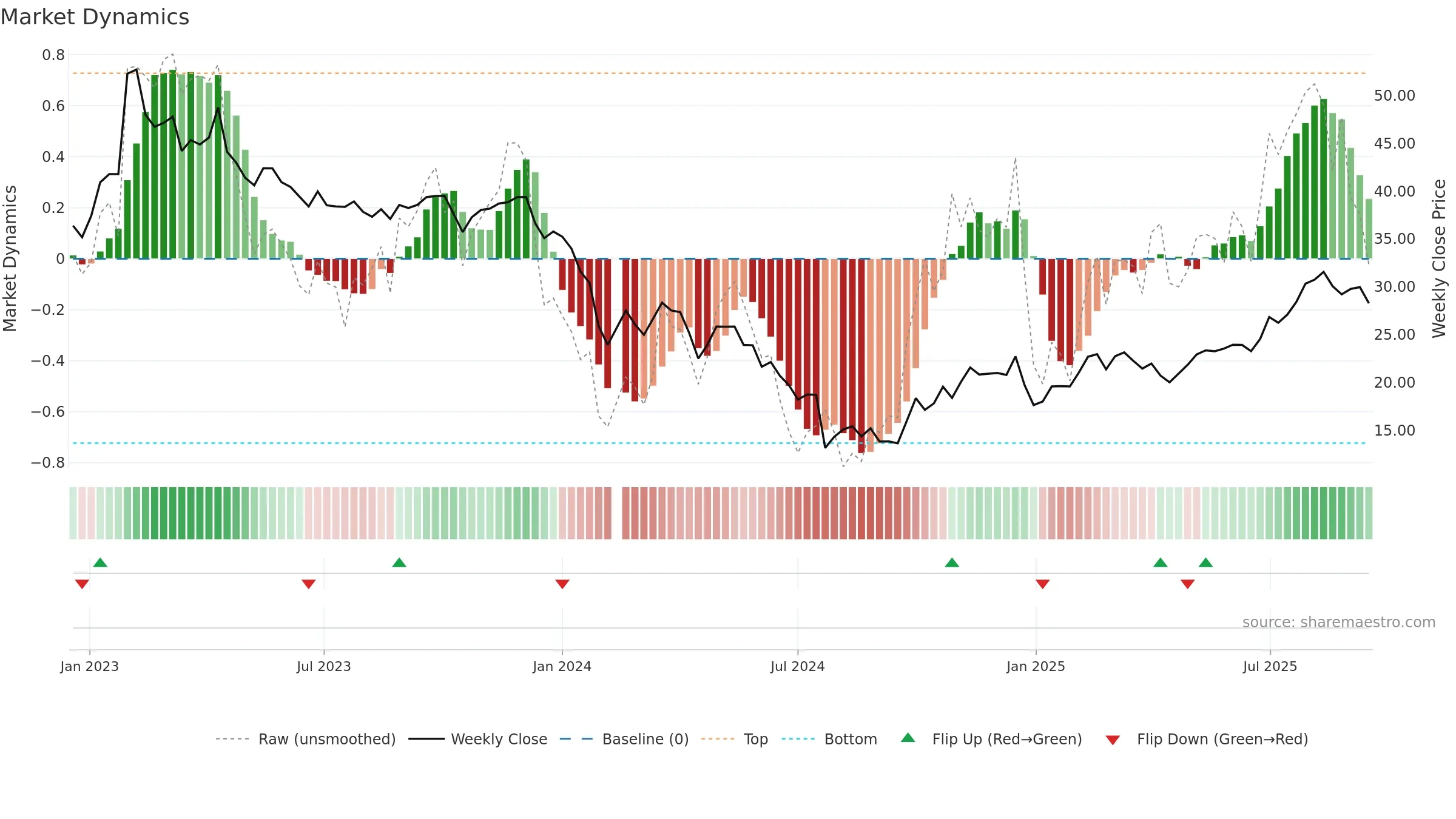
Task: Select first Flip Up marker near Jan 2023
Action: point(100,562)
